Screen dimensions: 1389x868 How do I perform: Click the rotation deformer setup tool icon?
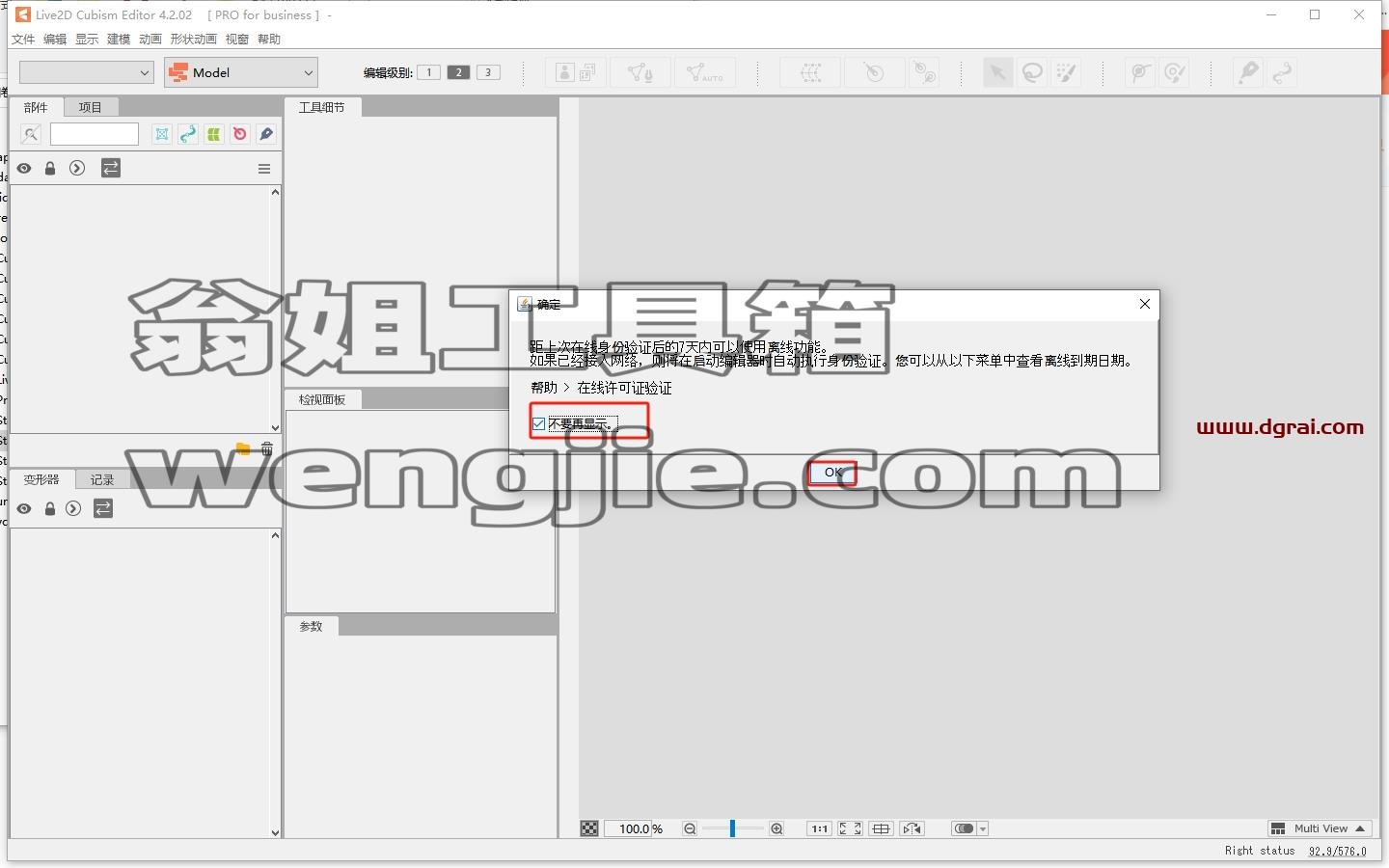[924, 72]
